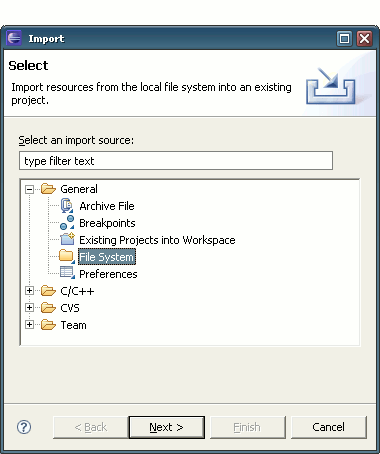This screenshot has height=454, width=380.
Task: Click the General folder icon
Action: pos(48,189)
